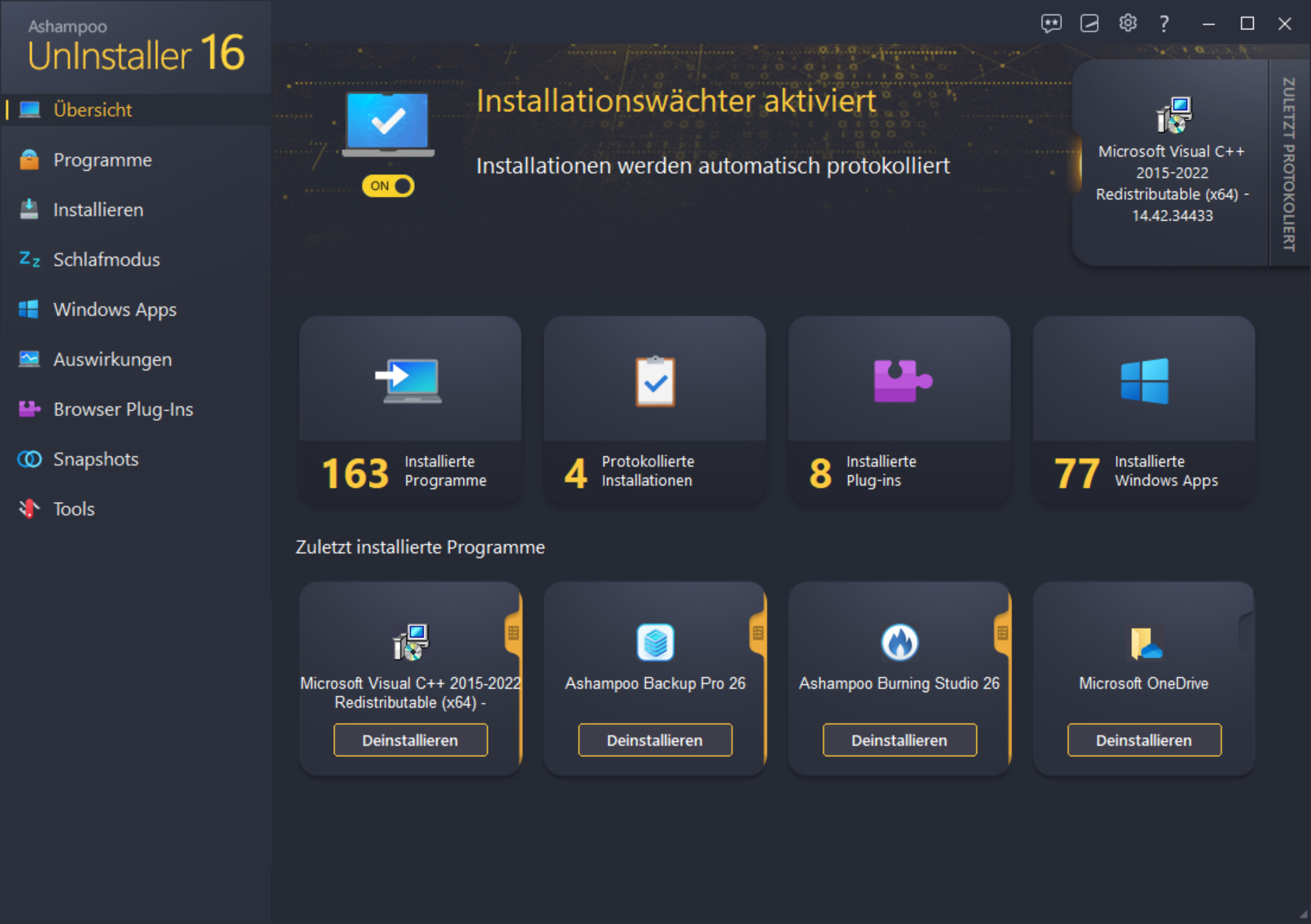Image resolution: width=1311 pixels, height=924 pixels.
Task: Open the 8 Installierte Plug-ins tile
Action: coord(899,409)
